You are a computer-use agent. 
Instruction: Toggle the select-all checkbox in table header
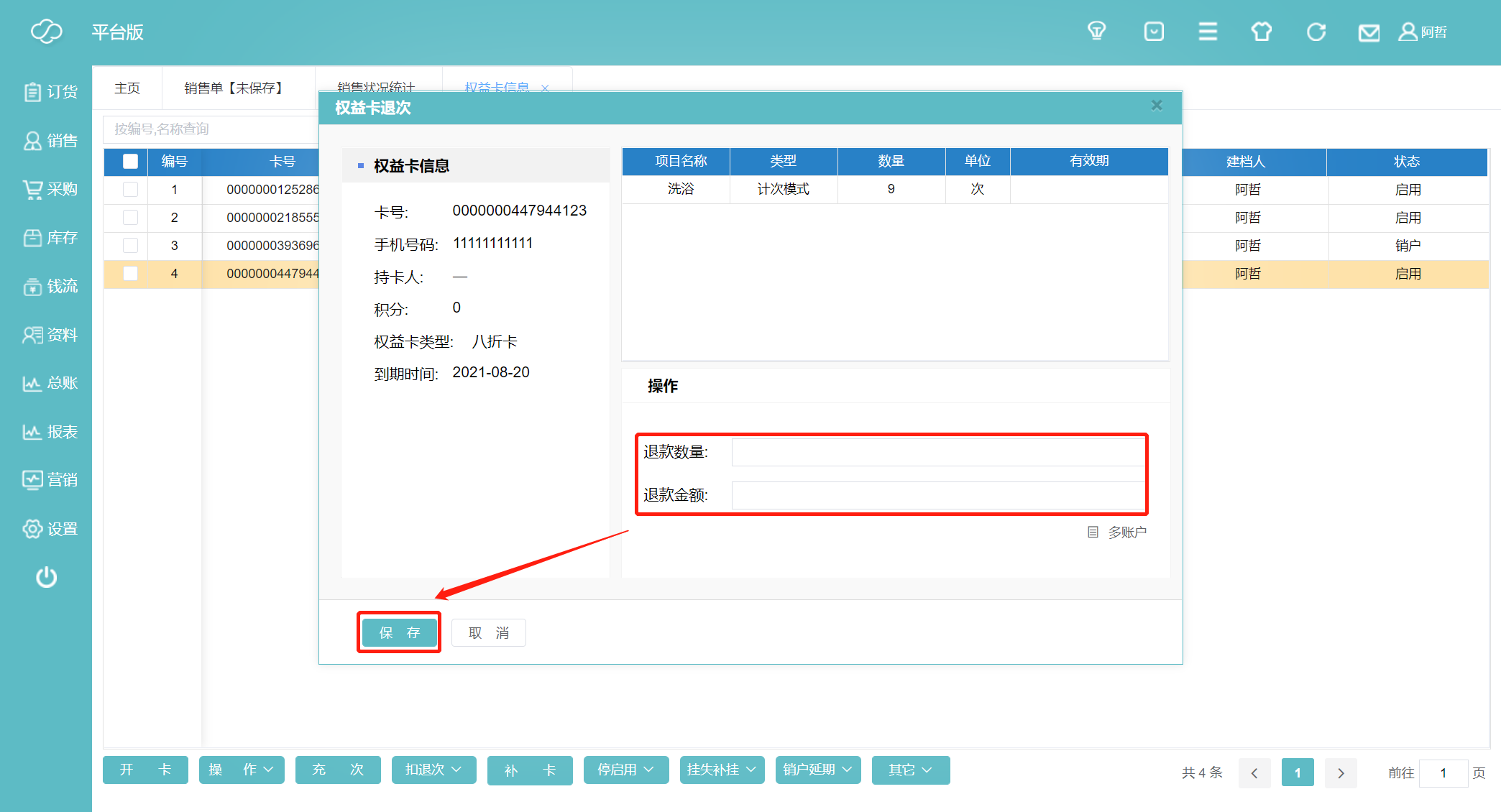coord(130,162)
